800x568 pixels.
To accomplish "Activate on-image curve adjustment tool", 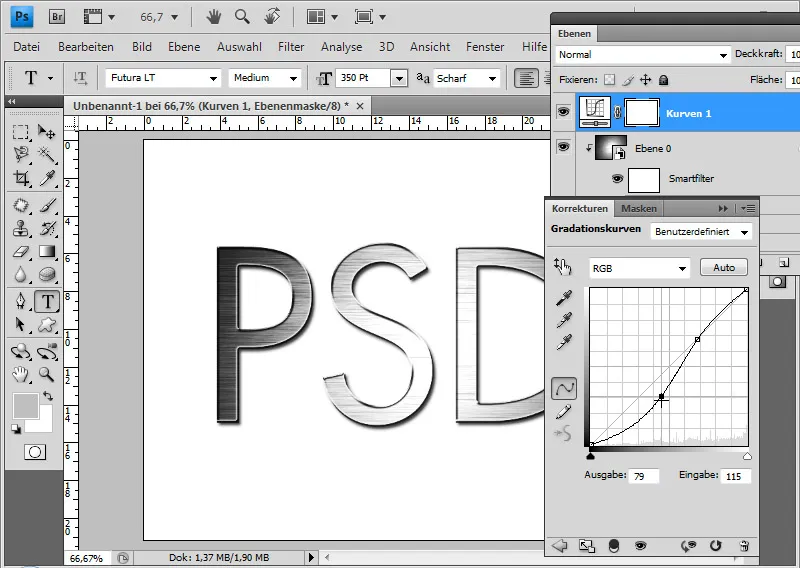I will [562, 266].
